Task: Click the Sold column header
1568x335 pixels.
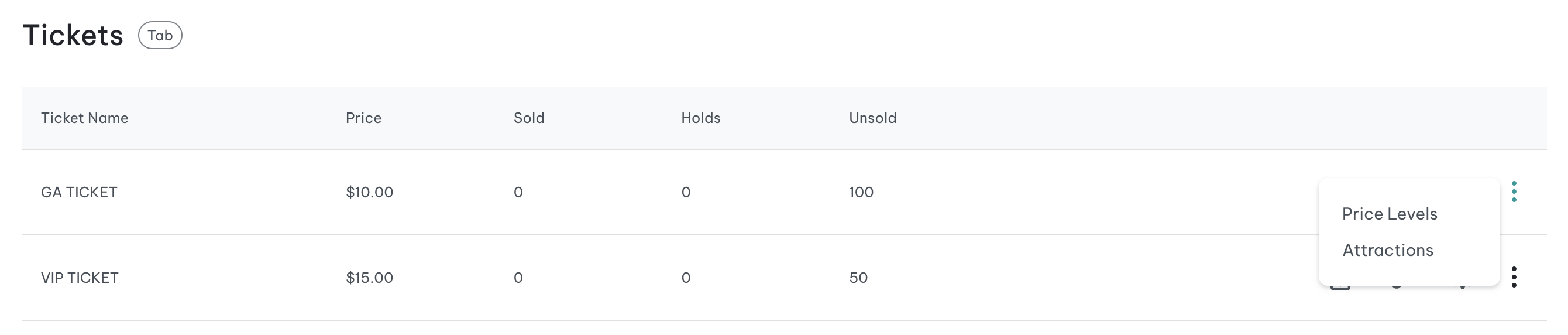Action: [x=529, y=118]
